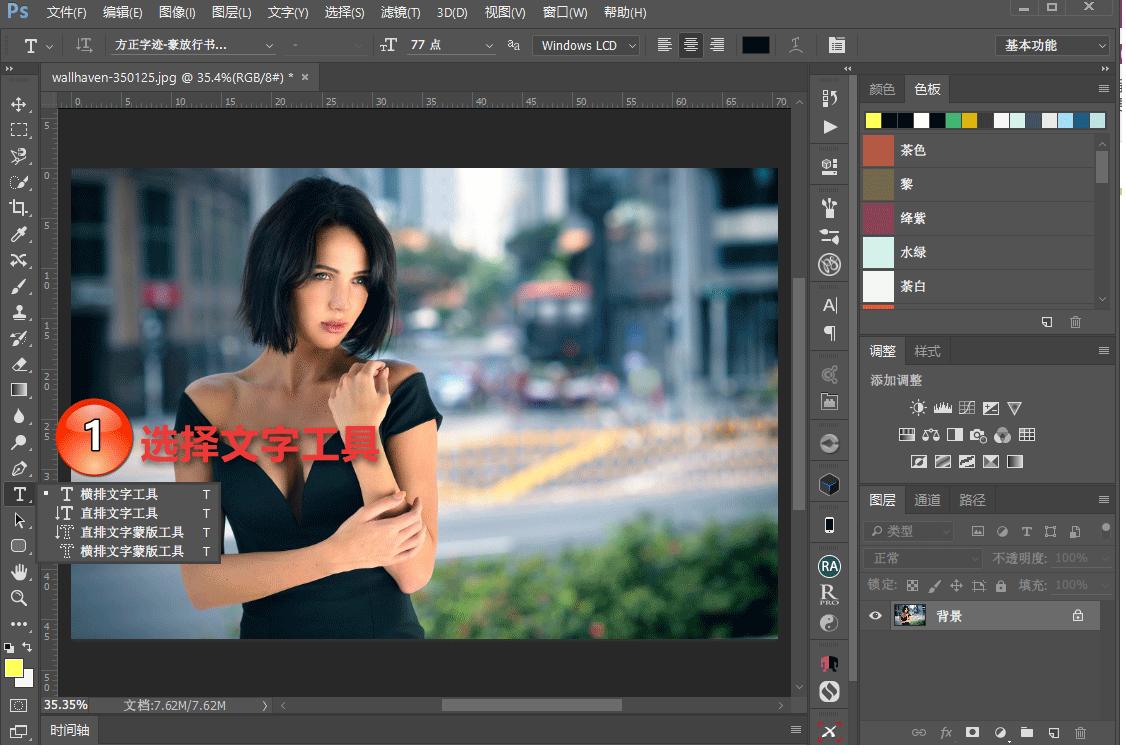Toggle lock transparent pixels in Layers panel
The height and width of the screenshot is (754, 1126).
[911, 584]
